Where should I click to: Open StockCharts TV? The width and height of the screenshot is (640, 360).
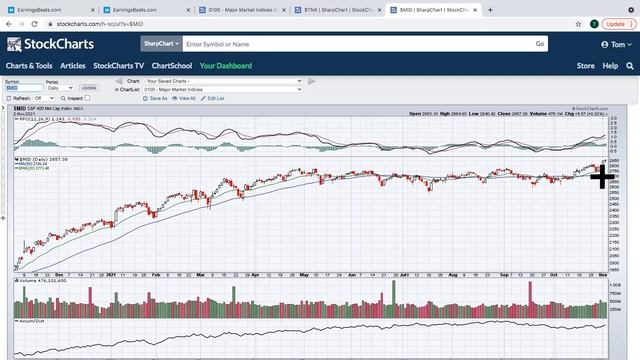(118, 66)
